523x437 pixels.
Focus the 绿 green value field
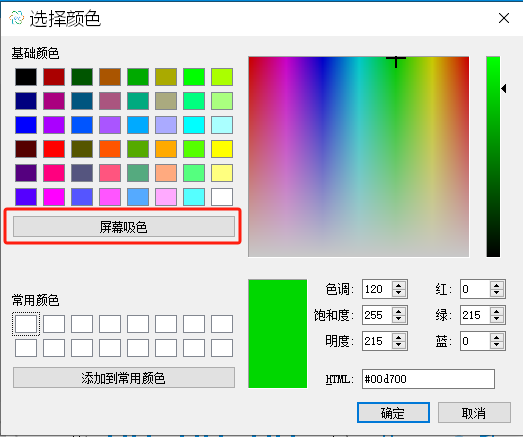(475, 315)
